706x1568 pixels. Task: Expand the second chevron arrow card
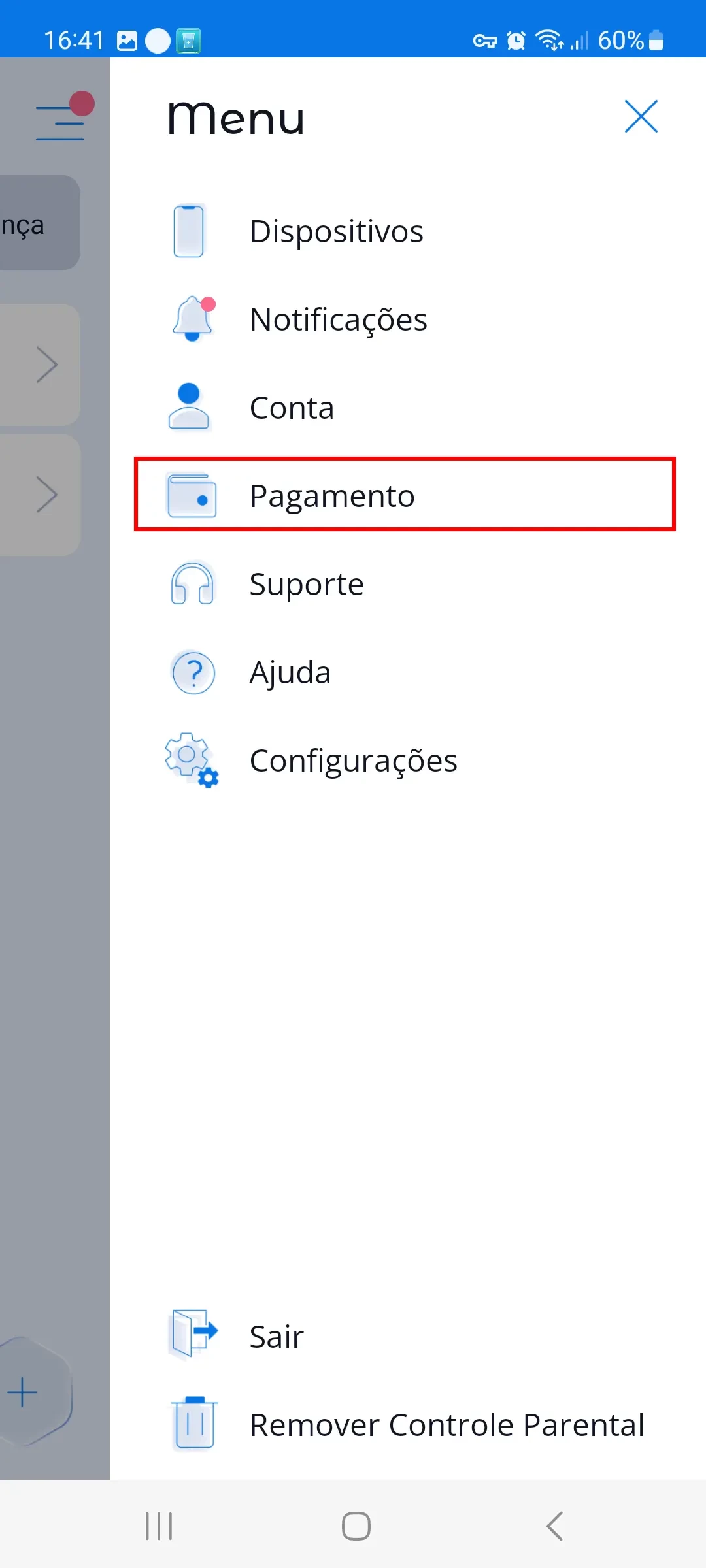click(46, 495)
